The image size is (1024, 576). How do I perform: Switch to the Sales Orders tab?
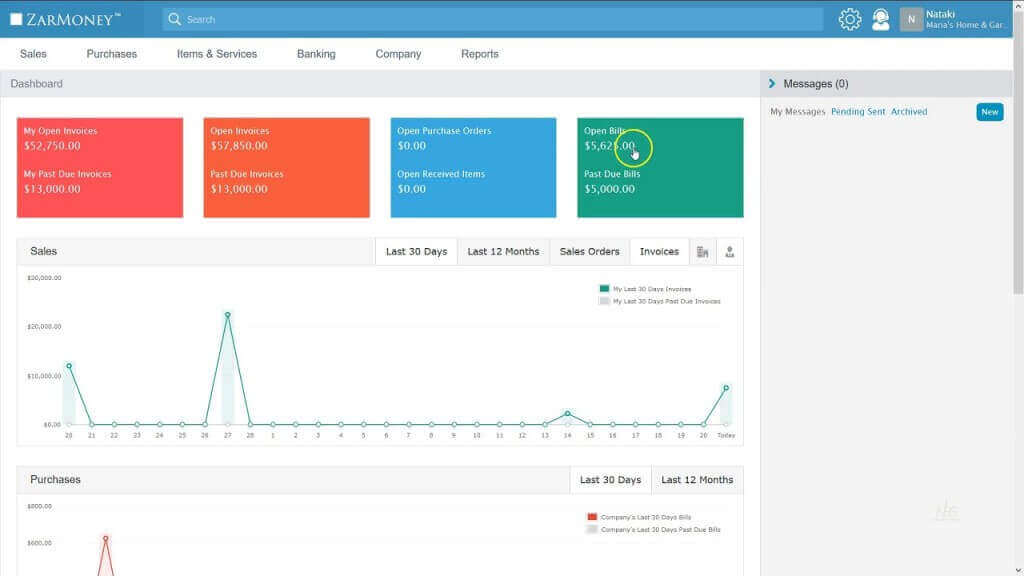tap(589, 251)
